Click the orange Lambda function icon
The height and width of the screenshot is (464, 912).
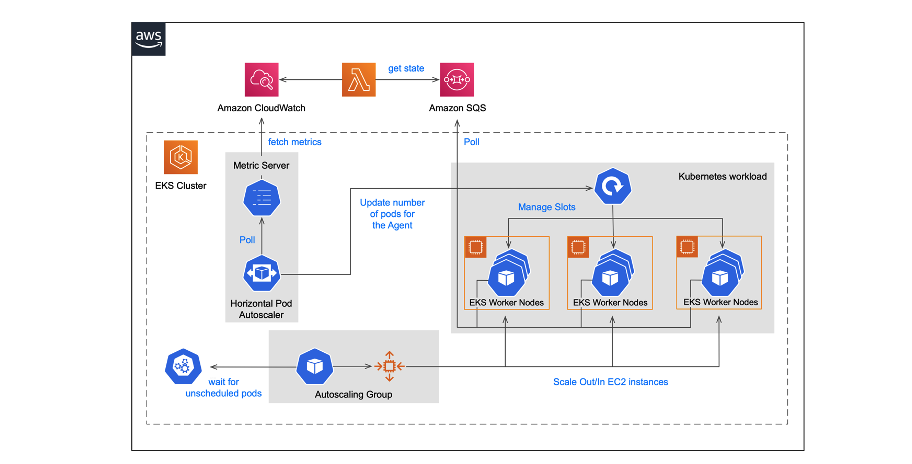click(358, 80)
